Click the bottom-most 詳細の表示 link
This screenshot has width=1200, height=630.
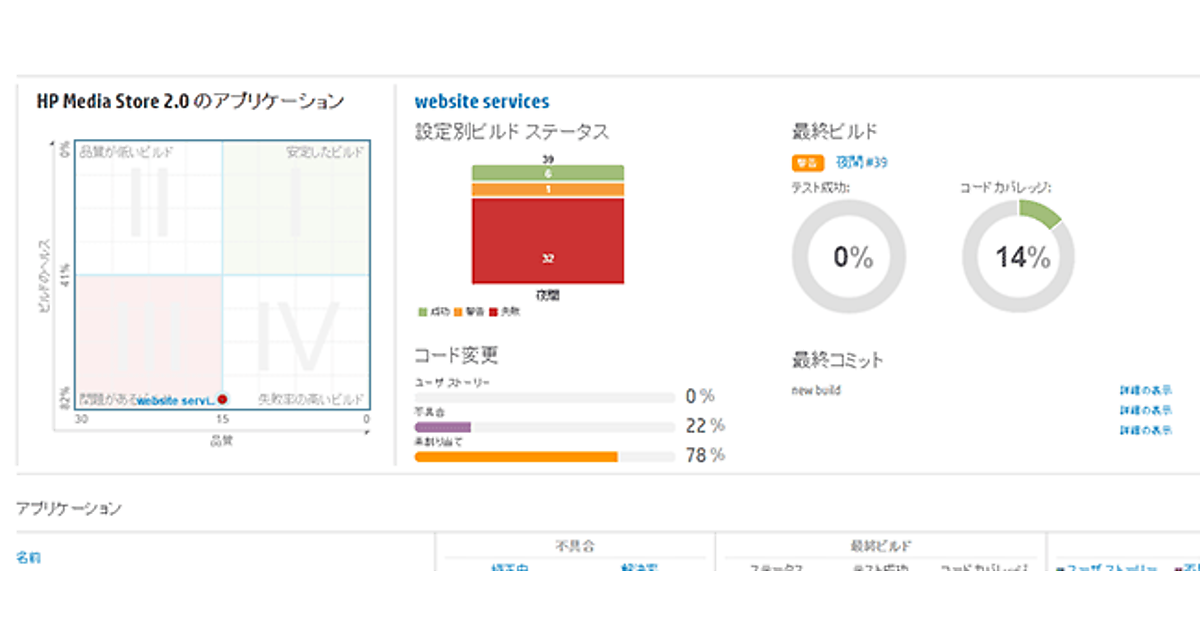[x=1145, y=431]
